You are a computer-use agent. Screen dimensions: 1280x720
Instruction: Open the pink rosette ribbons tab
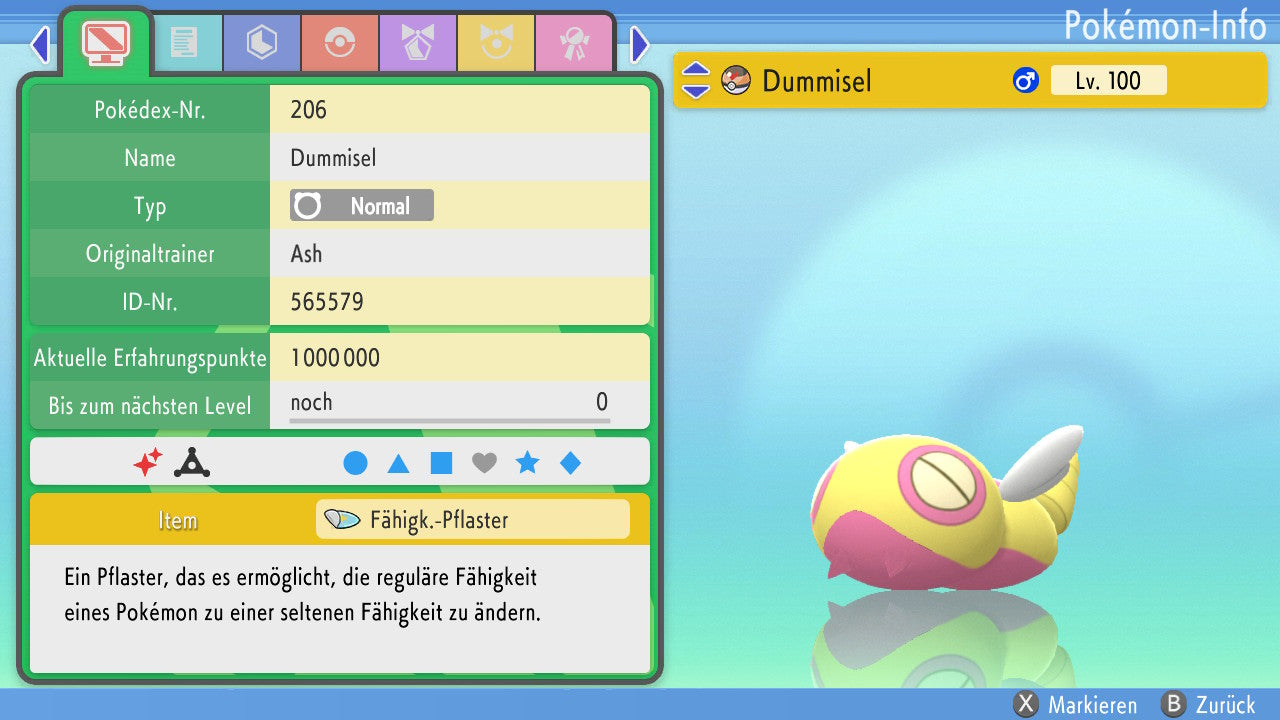click(x=573, y=42)
